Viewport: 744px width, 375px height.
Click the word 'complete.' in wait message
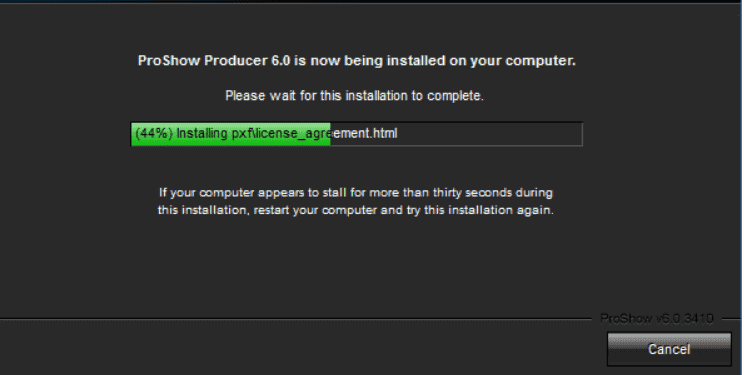pos(455,96)
